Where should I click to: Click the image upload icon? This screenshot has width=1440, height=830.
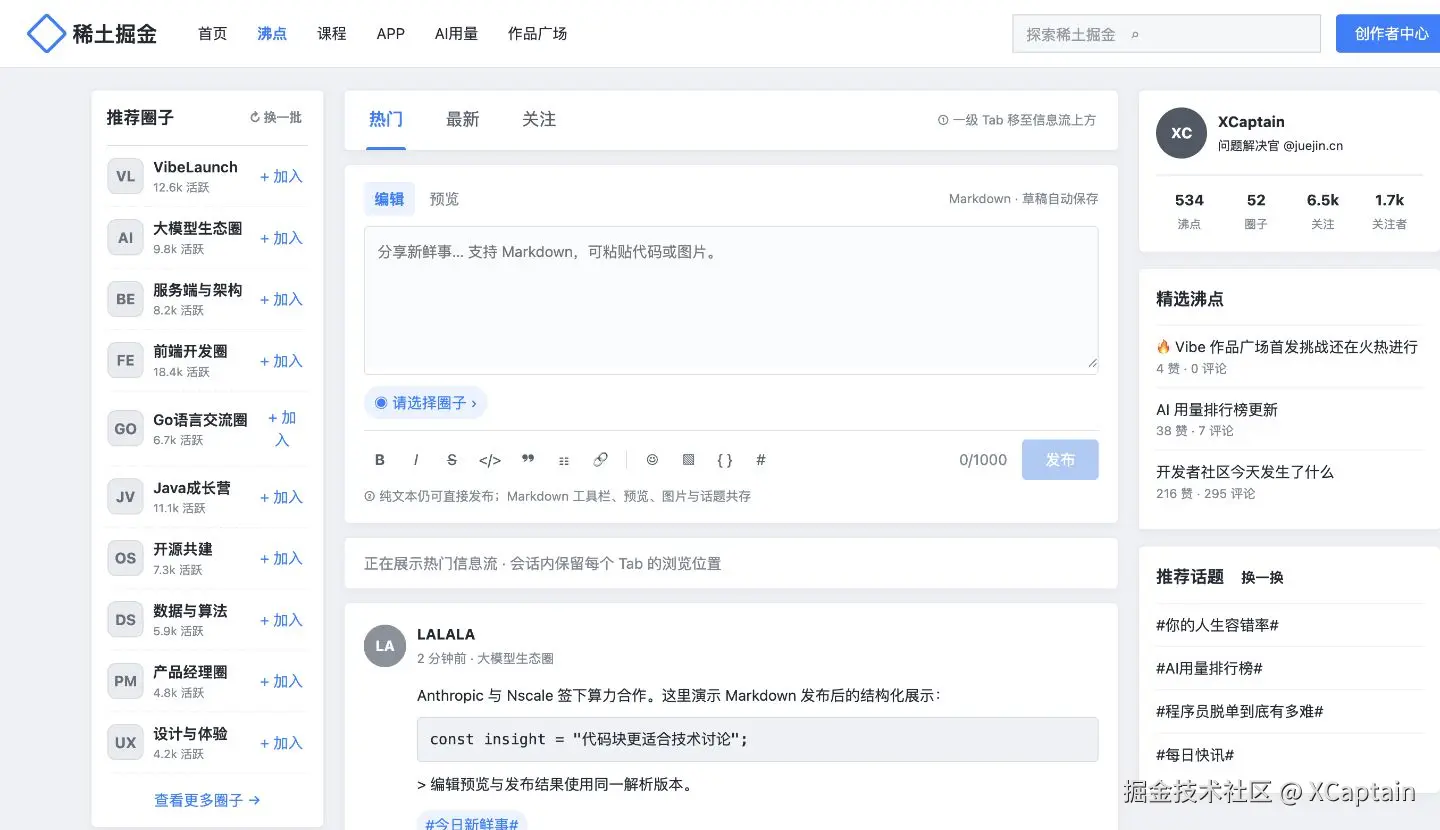[688, 460]
